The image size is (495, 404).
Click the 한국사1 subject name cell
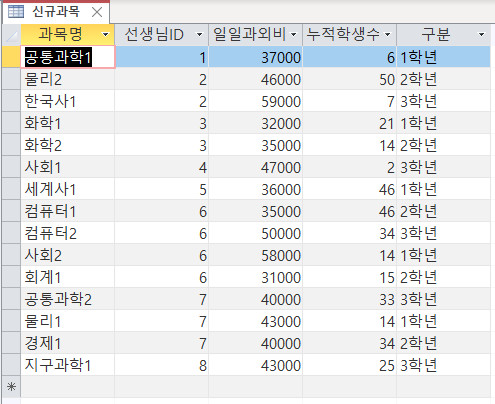click(x=68, y=101)
